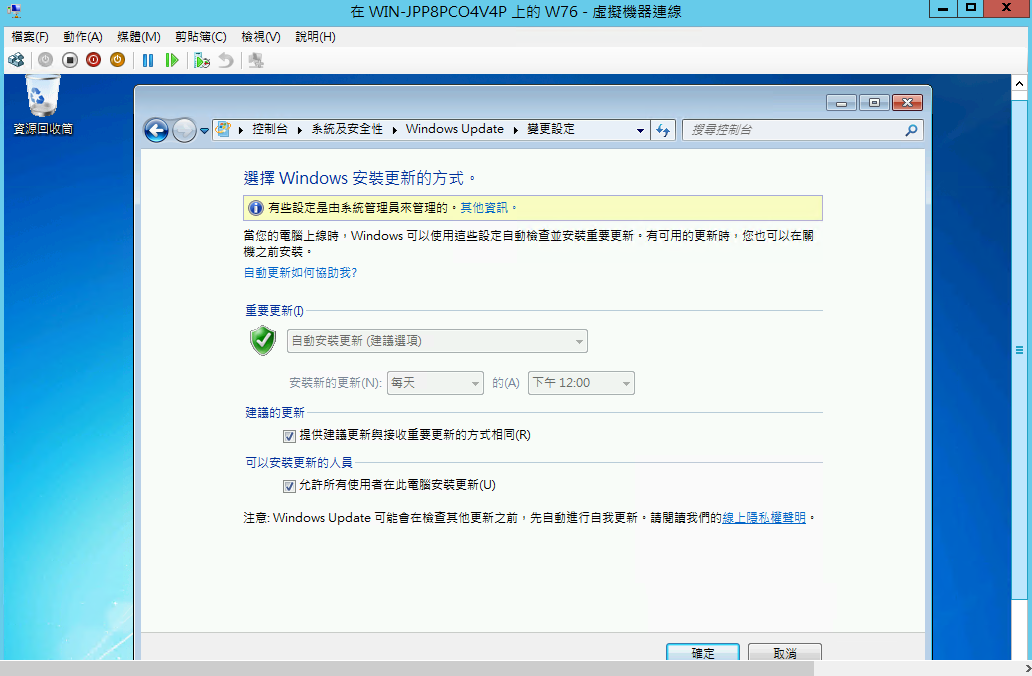
Task: Click the vertical scrollbar up arrow
Action: 1019,84
